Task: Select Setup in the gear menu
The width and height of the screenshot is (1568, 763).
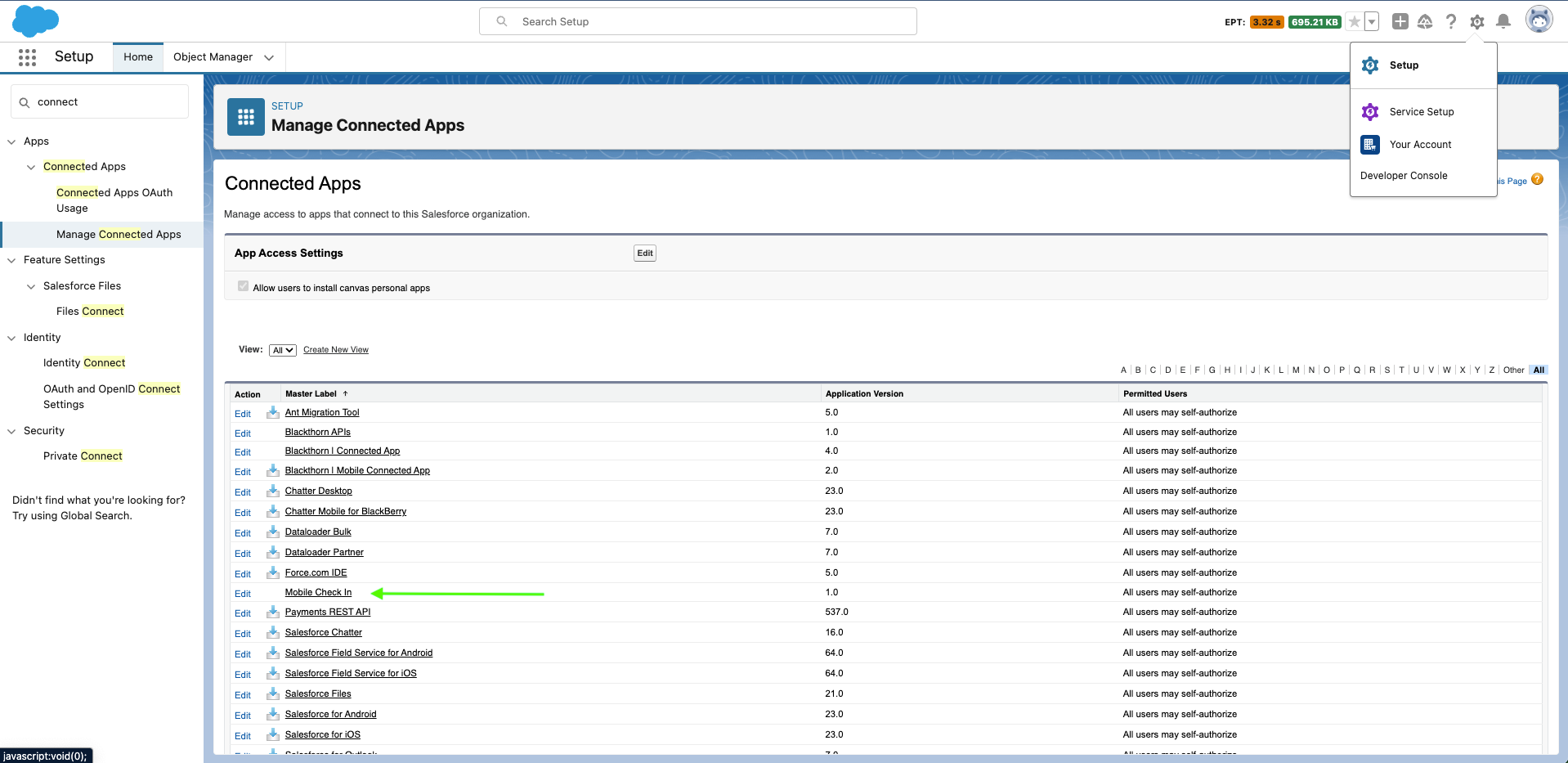Action: [x=1423, y=65]
